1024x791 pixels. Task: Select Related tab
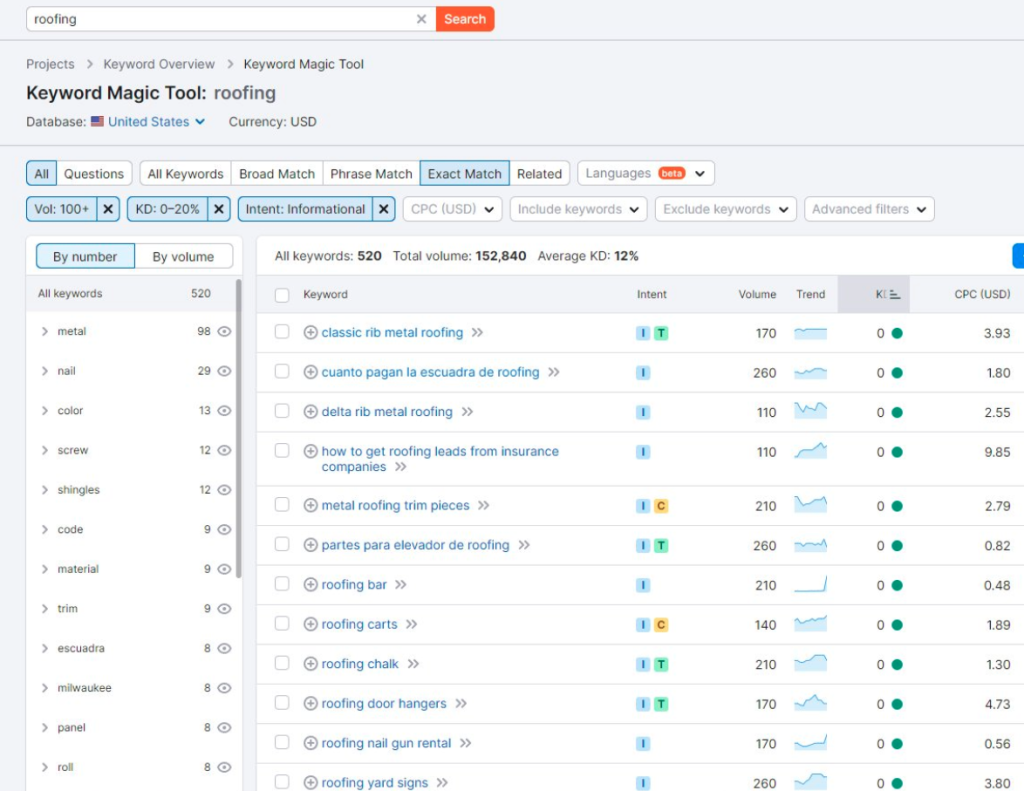(539, 174)
